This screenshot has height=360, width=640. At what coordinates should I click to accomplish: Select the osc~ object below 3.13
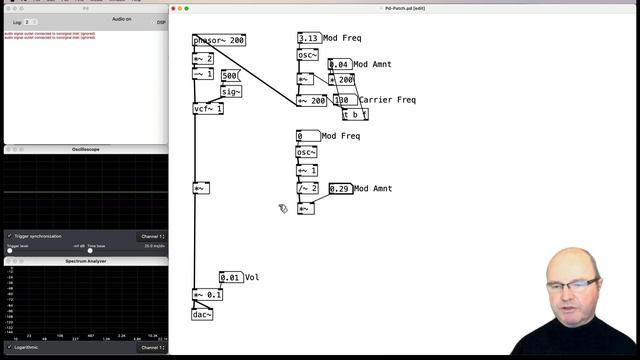click(x=307, y=55)
